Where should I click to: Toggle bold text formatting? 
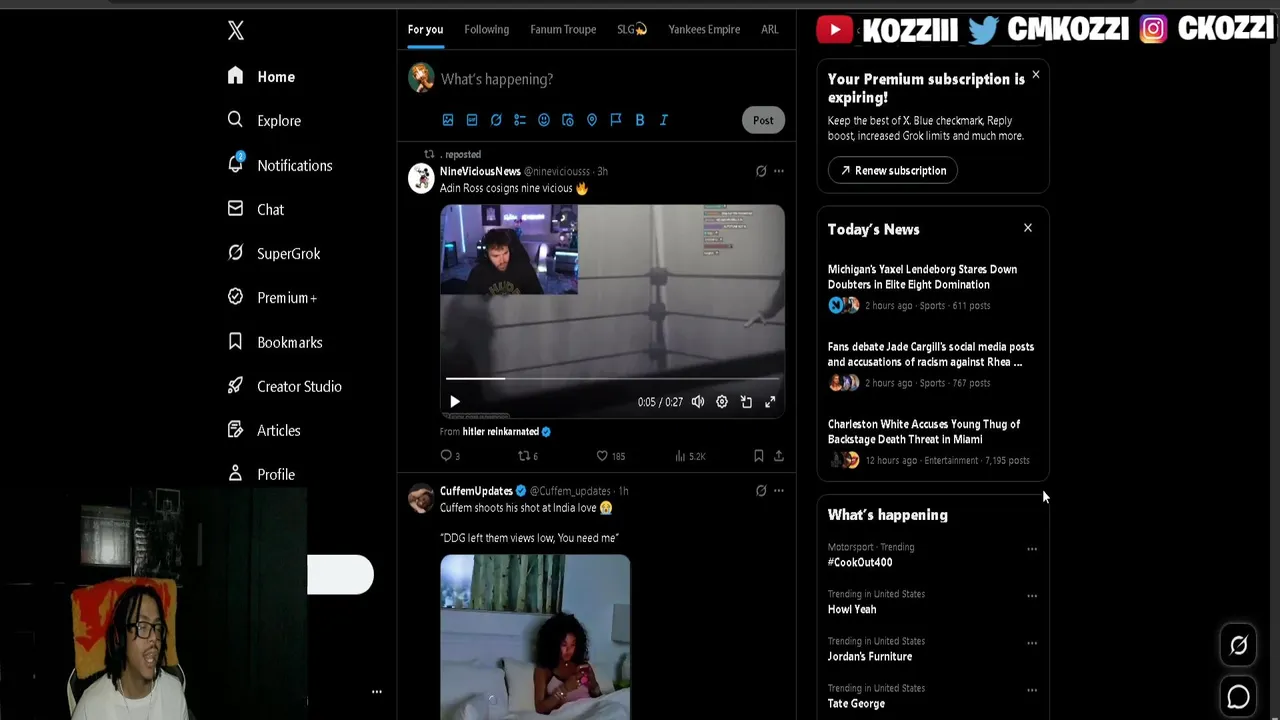640,120
